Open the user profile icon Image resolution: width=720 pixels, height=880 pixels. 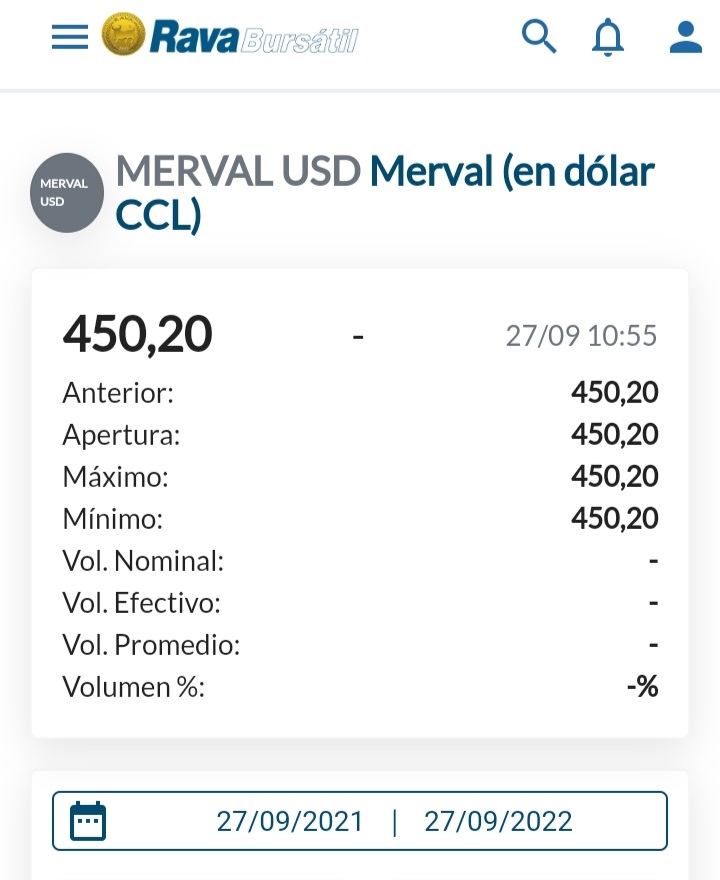686,38
